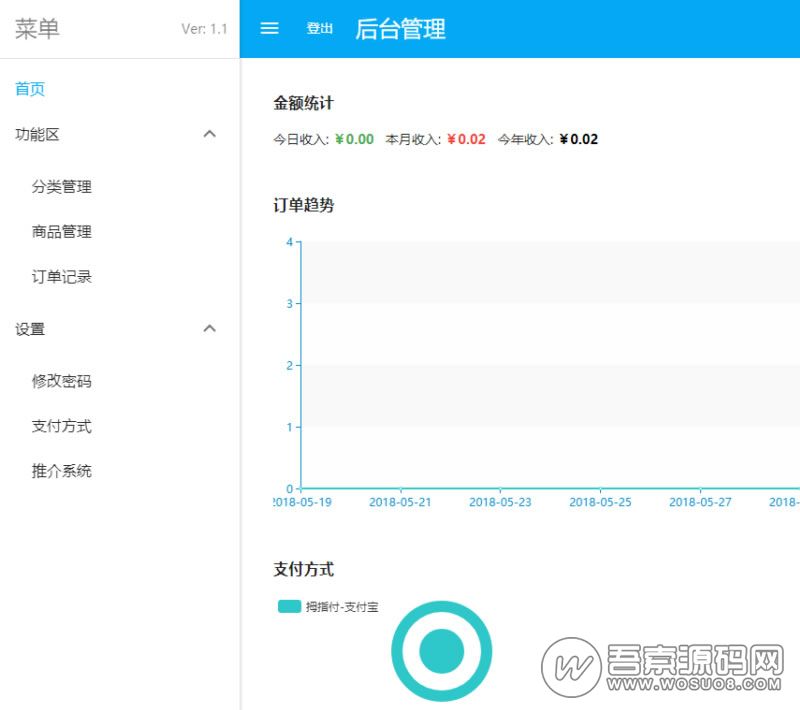Open the 首页 home page
800x710 pixels.
pyautogui.click(x=30, y=89)
